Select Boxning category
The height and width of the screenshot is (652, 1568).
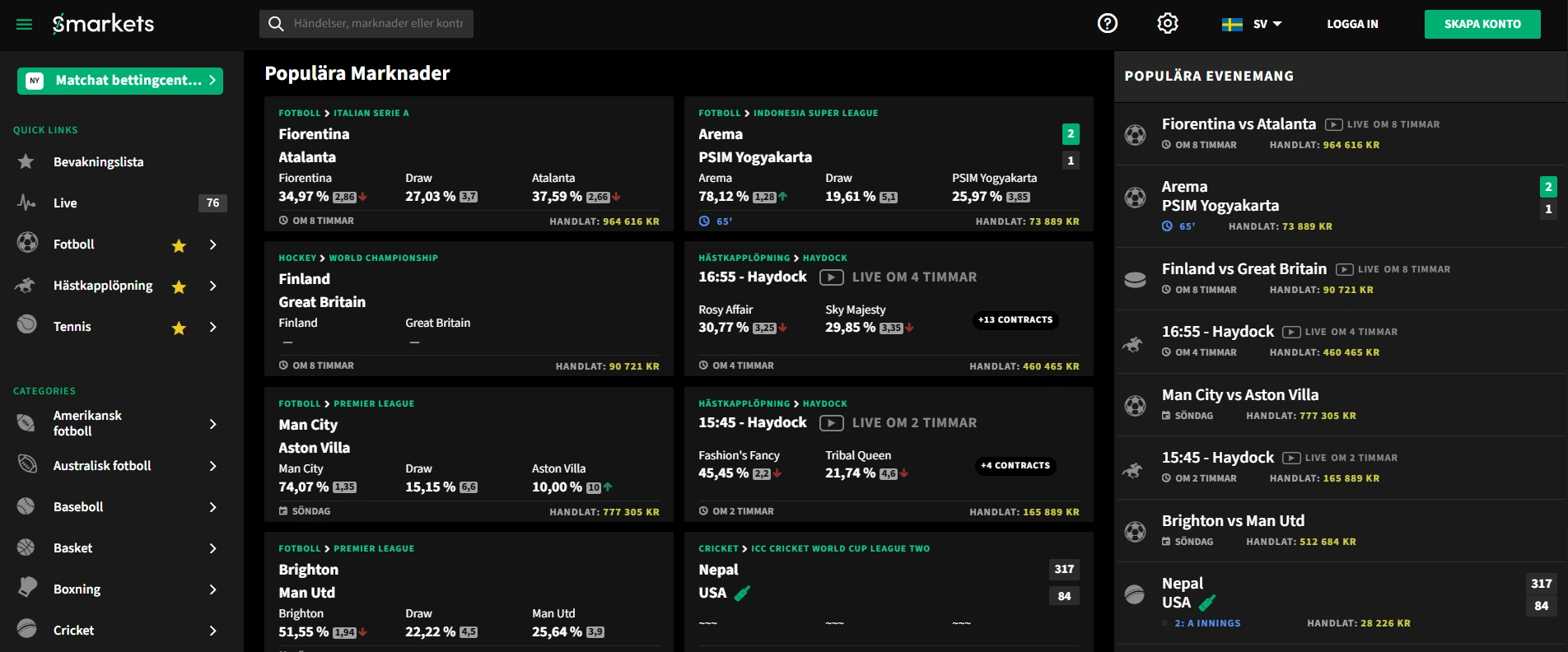[x=77, y=589]
